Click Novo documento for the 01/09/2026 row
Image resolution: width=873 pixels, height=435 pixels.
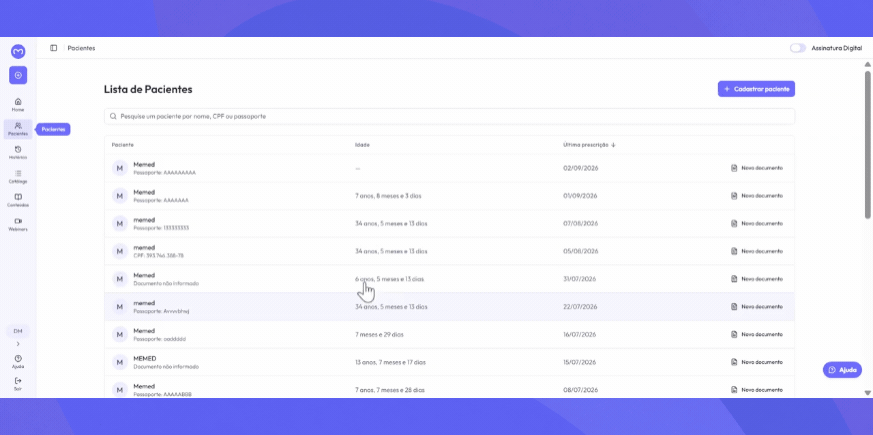(757, 195)
